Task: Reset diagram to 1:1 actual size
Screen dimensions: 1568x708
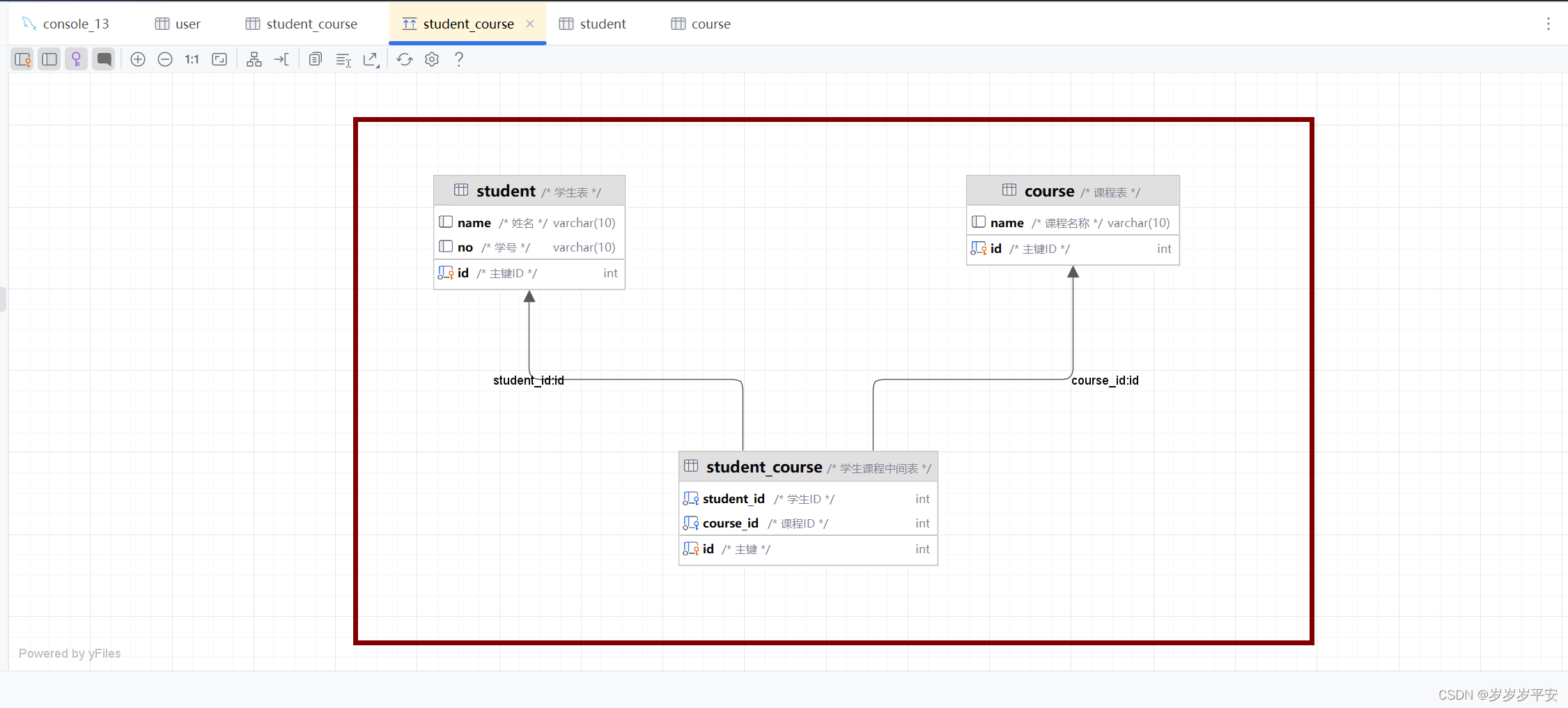Action: pyautogui.click(x=192, y=59)
